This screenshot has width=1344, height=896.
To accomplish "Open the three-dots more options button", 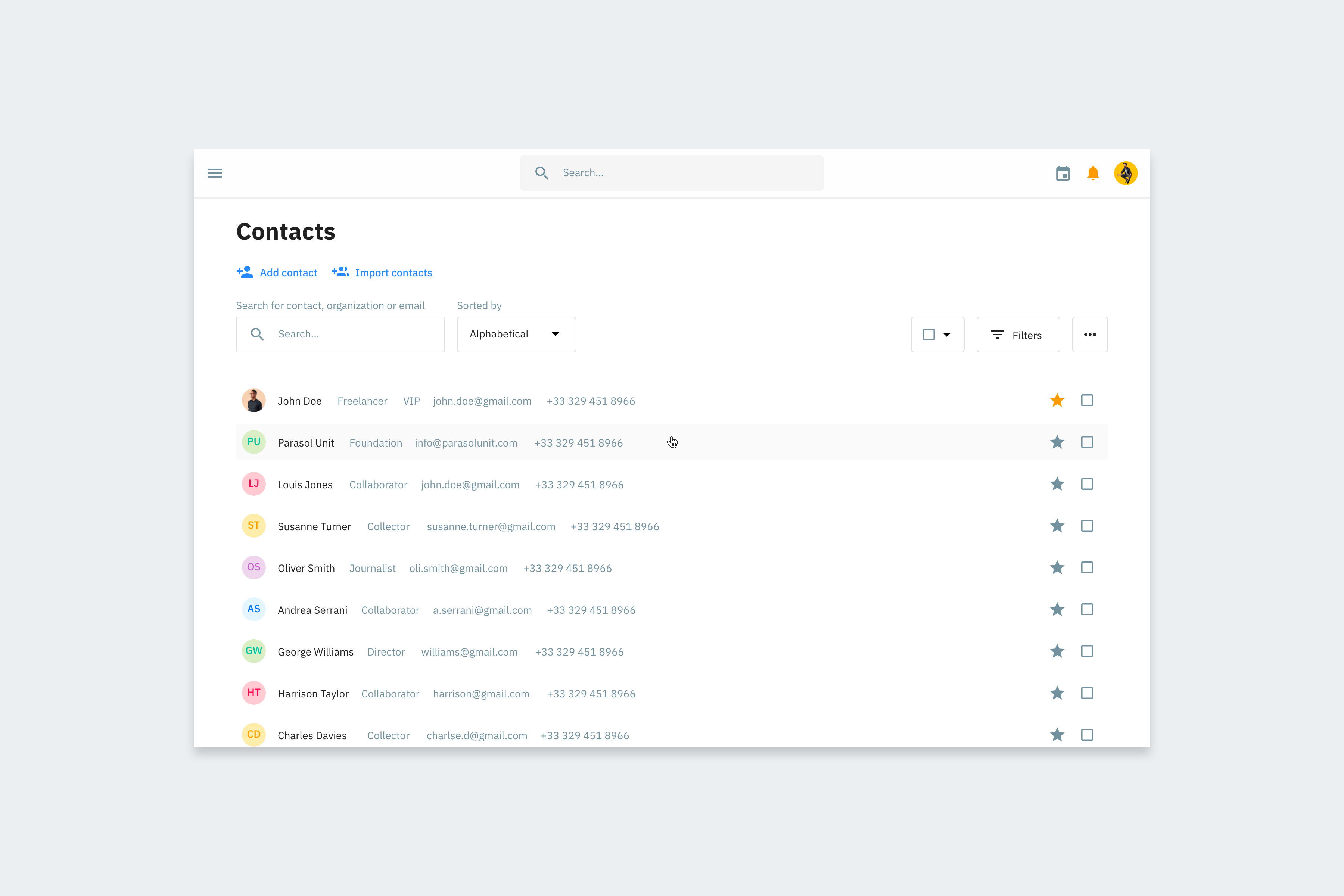I will coord(1090,334).
